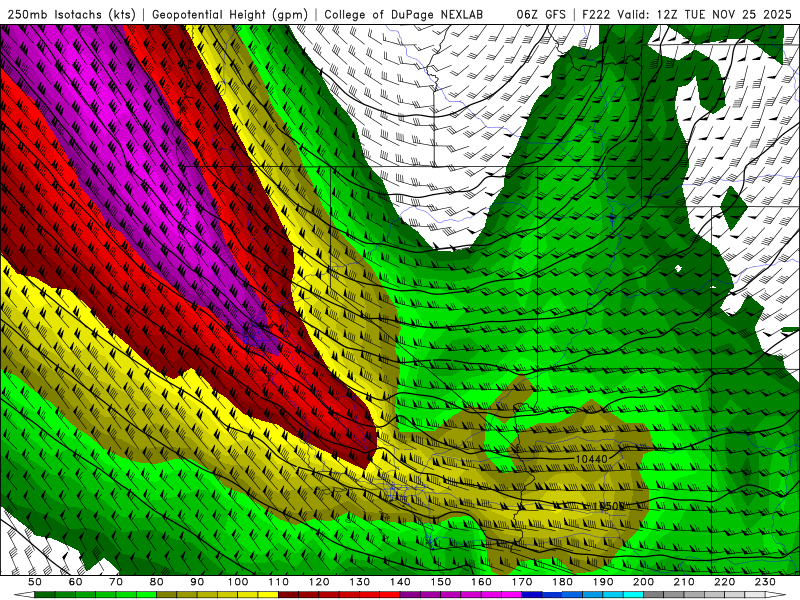Click the 'Geopotential Height (gpm)' header label
The image size is (800, 600).
coord(230,14)
